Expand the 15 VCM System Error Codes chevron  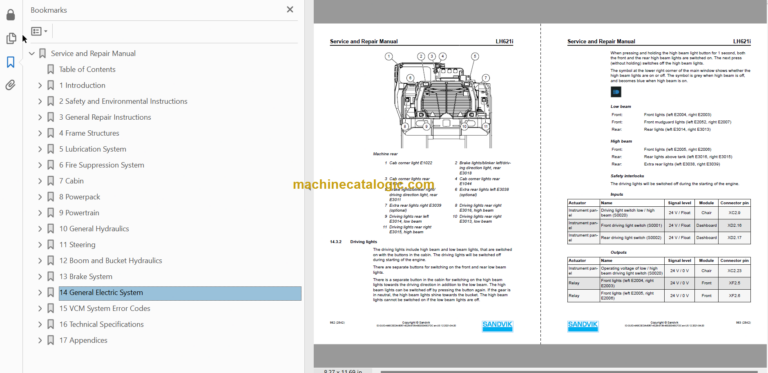click(40, 308)
